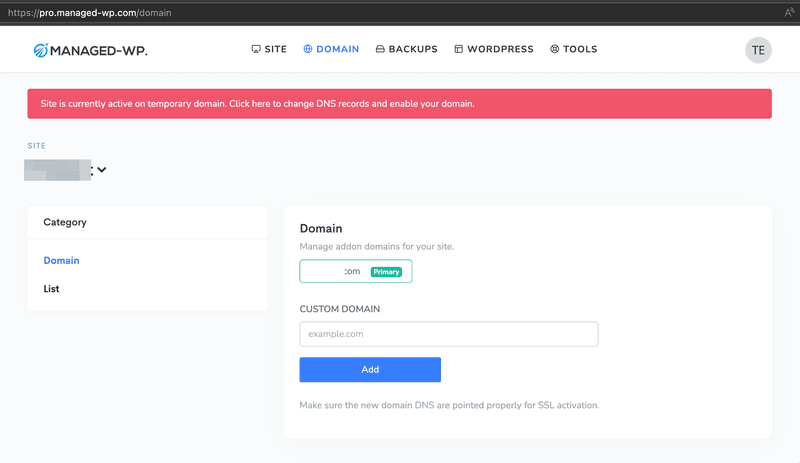Click the drive icon beside Backups
Screen dimensions: 800x463
click(380, 49)
